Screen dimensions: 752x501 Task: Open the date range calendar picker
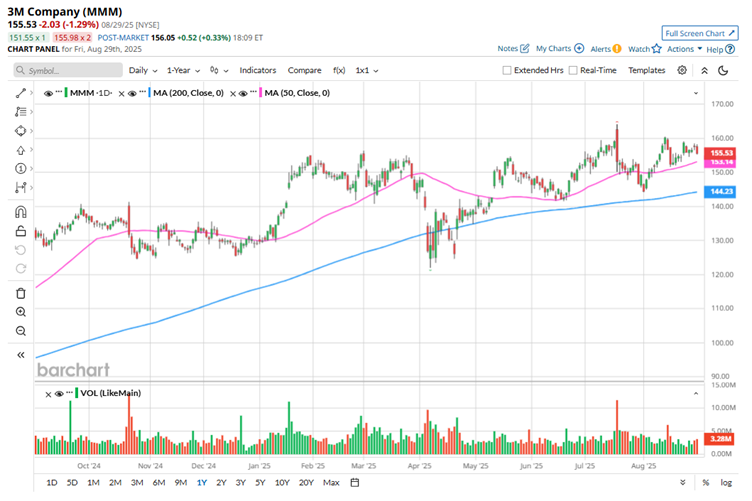click(355, 482)
